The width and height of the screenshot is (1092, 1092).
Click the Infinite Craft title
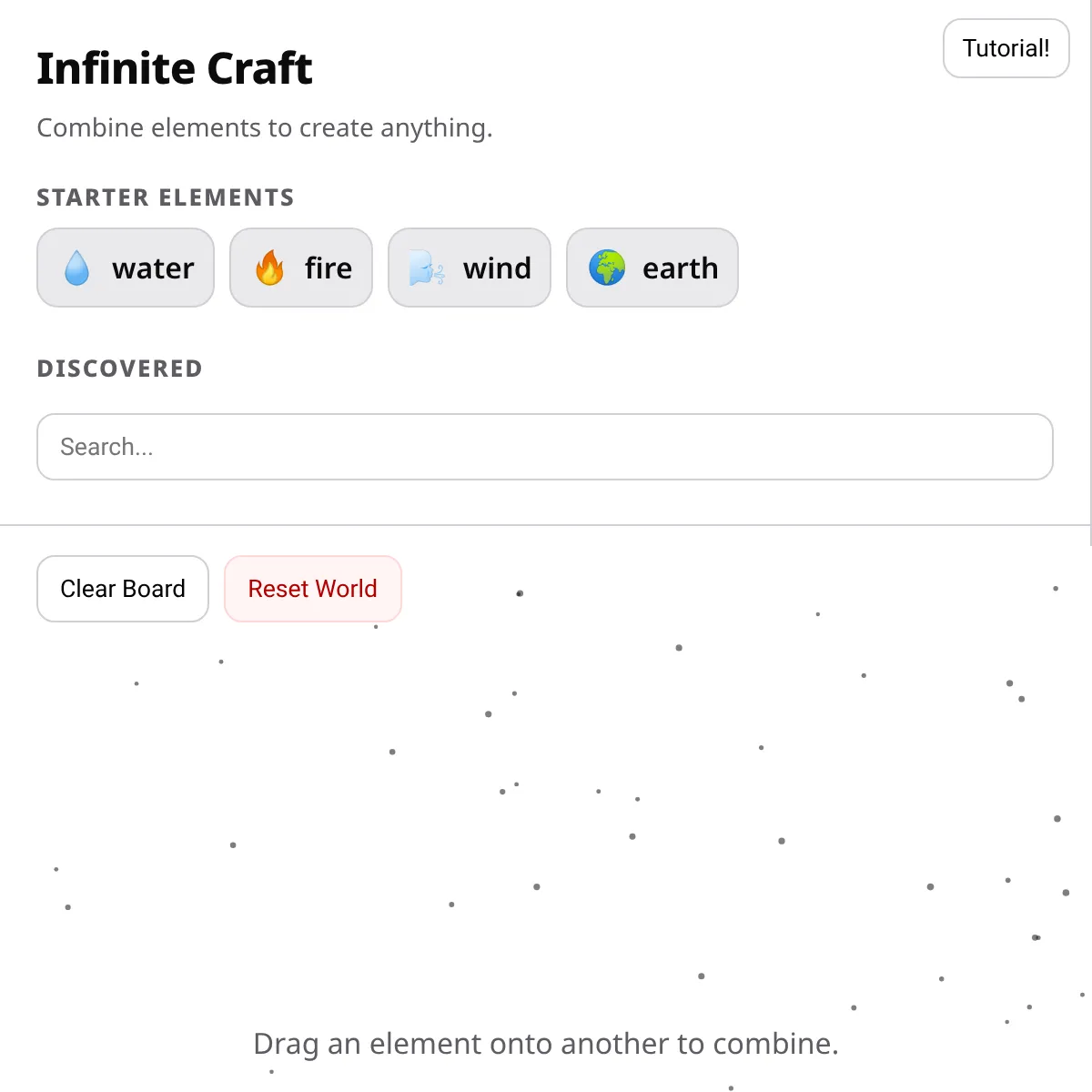click(x=175, y=69)
